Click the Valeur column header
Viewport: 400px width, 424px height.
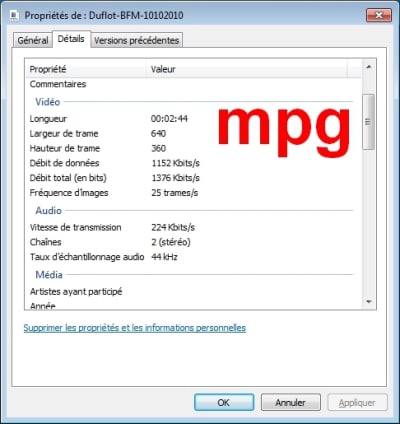(x=247, y=69)
